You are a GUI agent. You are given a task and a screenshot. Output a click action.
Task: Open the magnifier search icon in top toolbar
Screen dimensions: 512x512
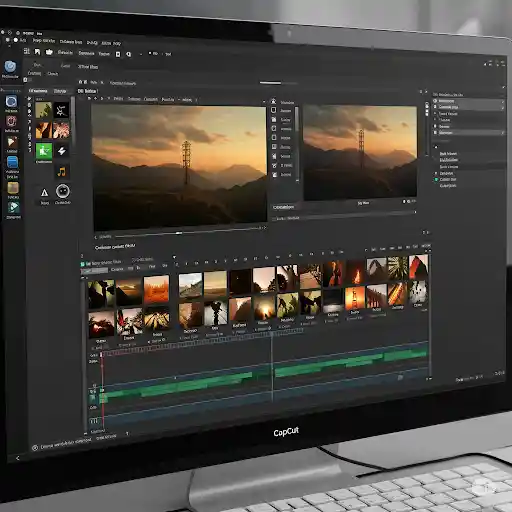[129, 54]
